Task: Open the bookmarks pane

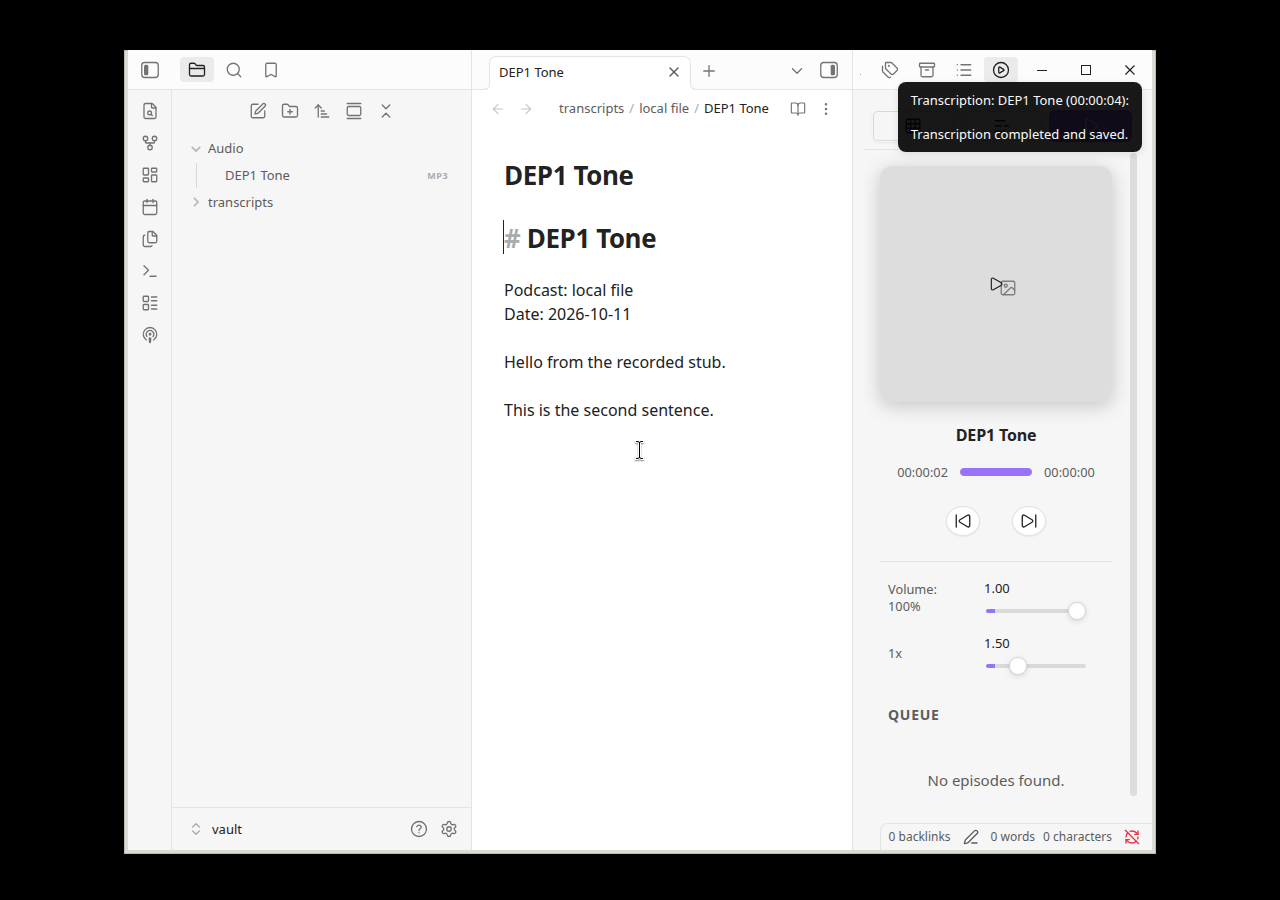Action: tap(271, 70)
